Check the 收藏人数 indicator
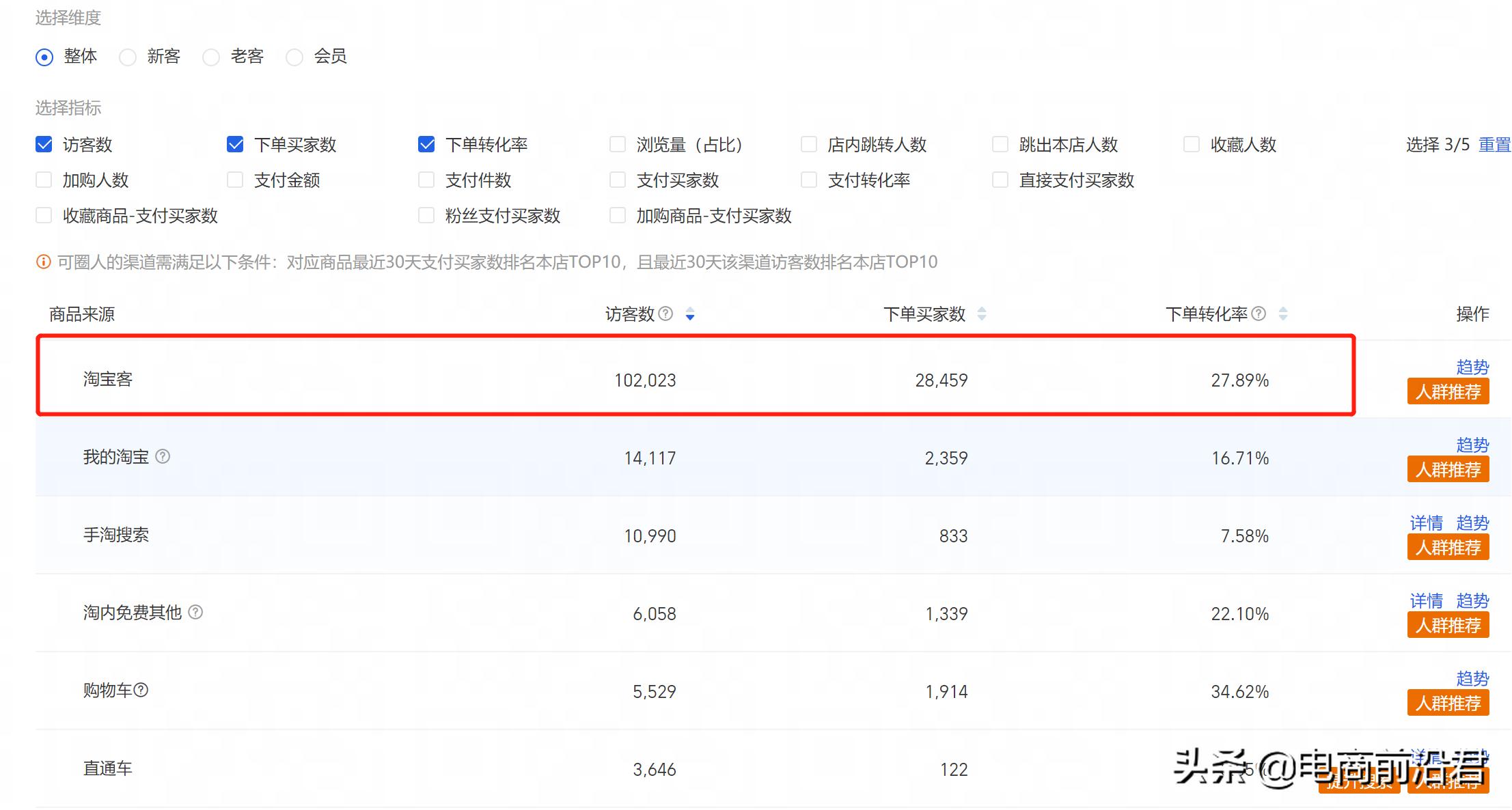The width and height of the screenshot is (1512, 810). pos(1192,144)
